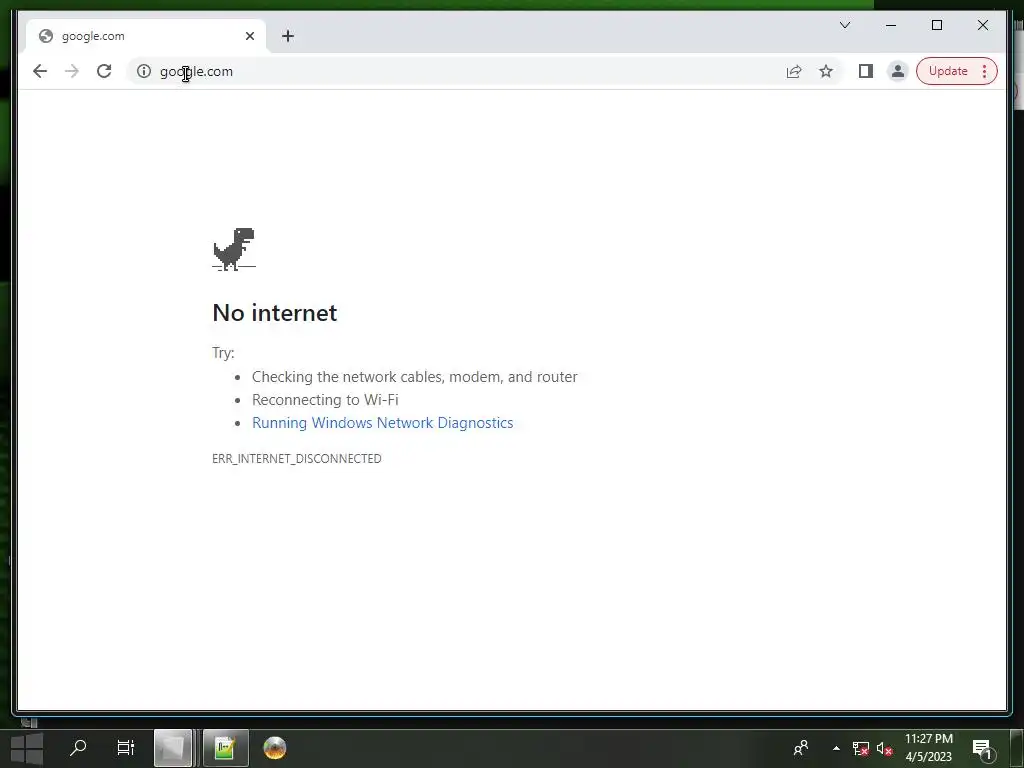Open Running Windows Network Diagnostics link

click(383, 423)
